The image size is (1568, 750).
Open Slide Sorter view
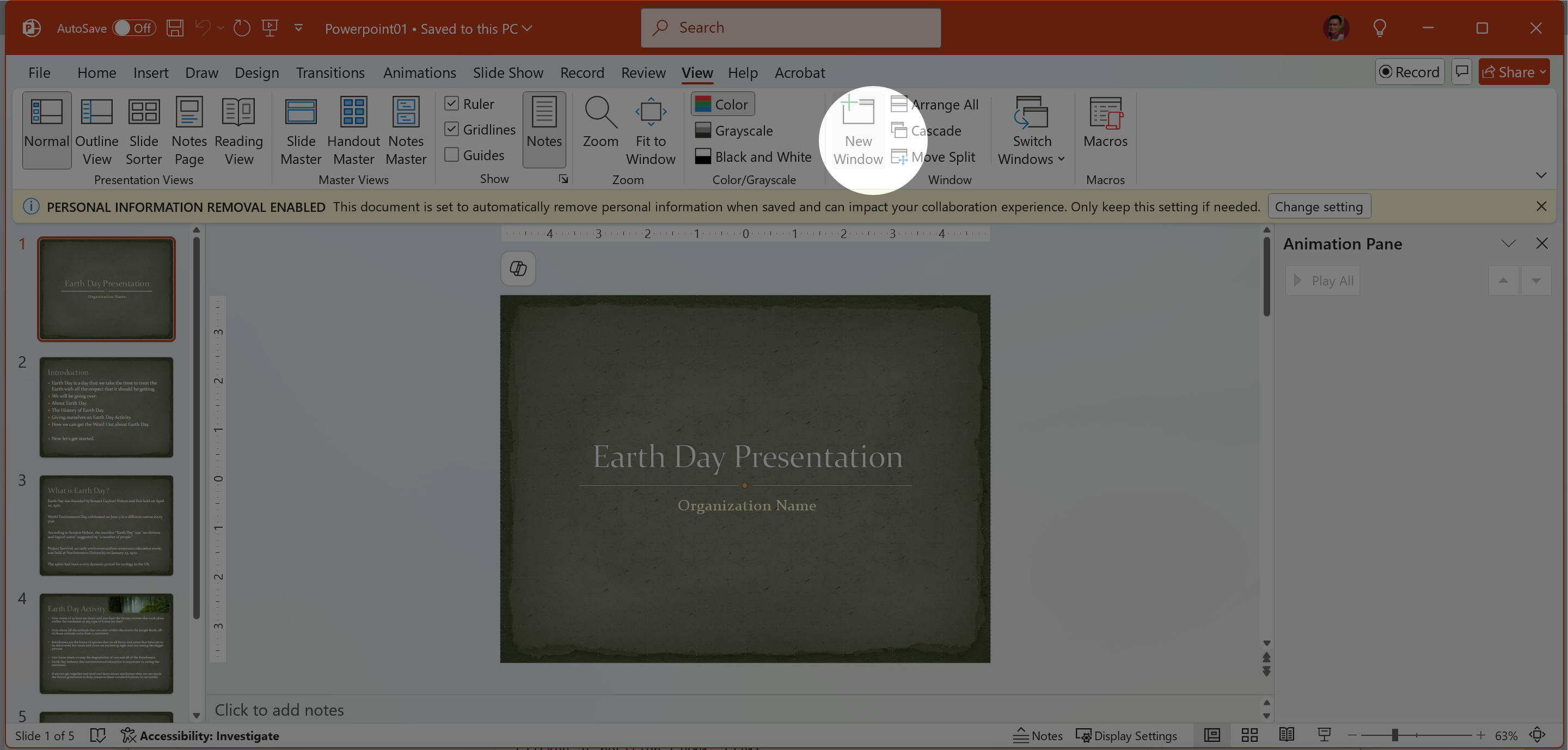coord(144,130)
